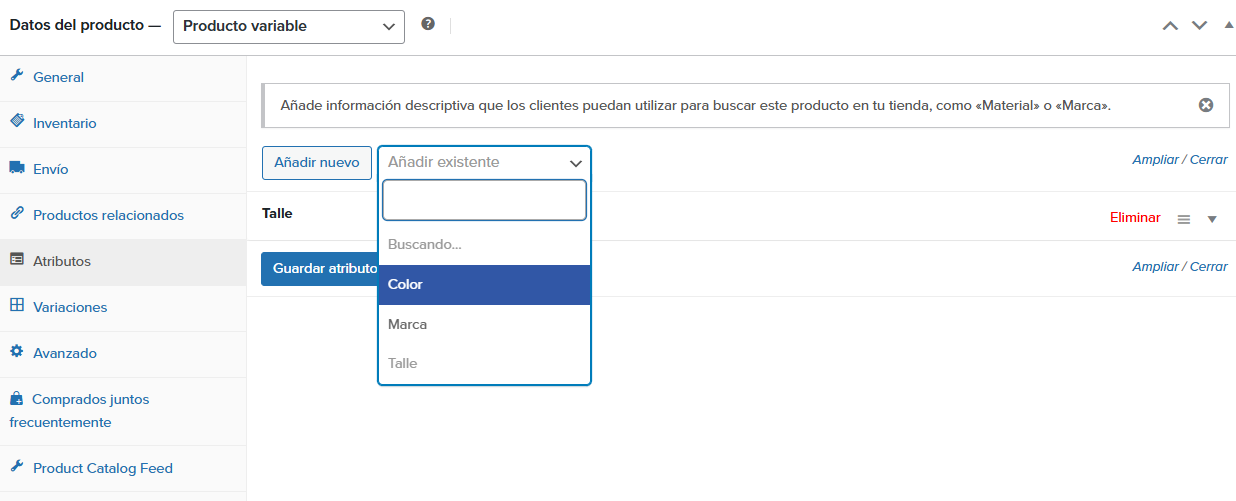Click the upper Cerrar link
The height and width of the screenshot is (501, 1236).
(x=1209, y=159)
